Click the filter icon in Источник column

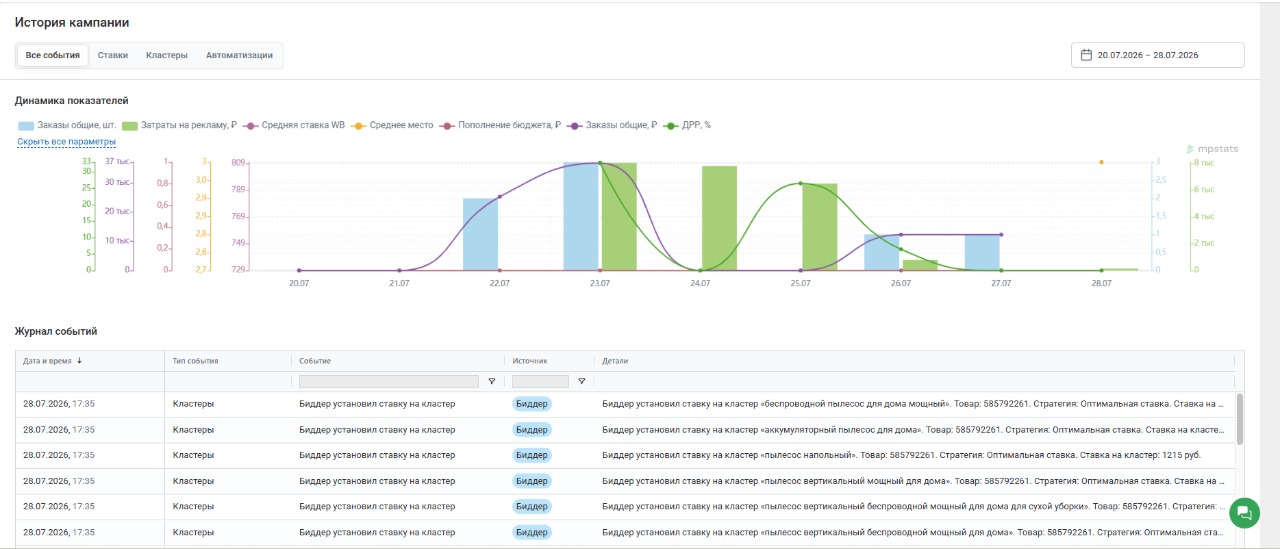[x=581, y=381]
